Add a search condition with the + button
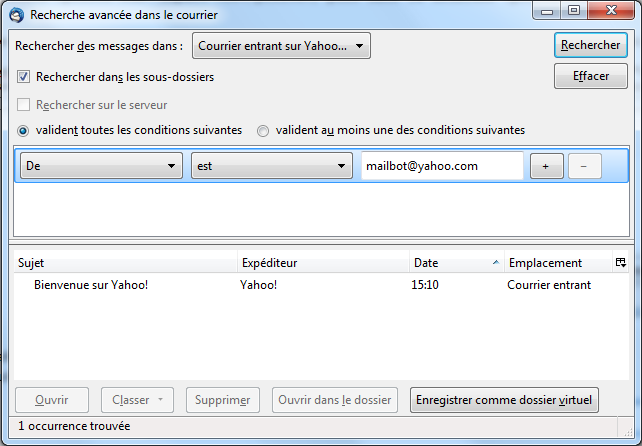The height and width of the screenshot is (446, 642). pos(547,166)
